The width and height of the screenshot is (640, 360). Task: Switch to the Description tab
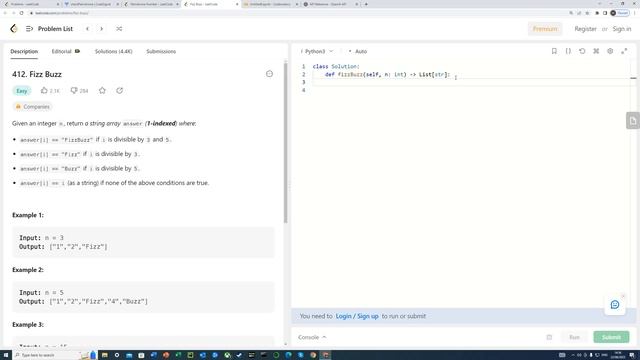coord(24,51)
